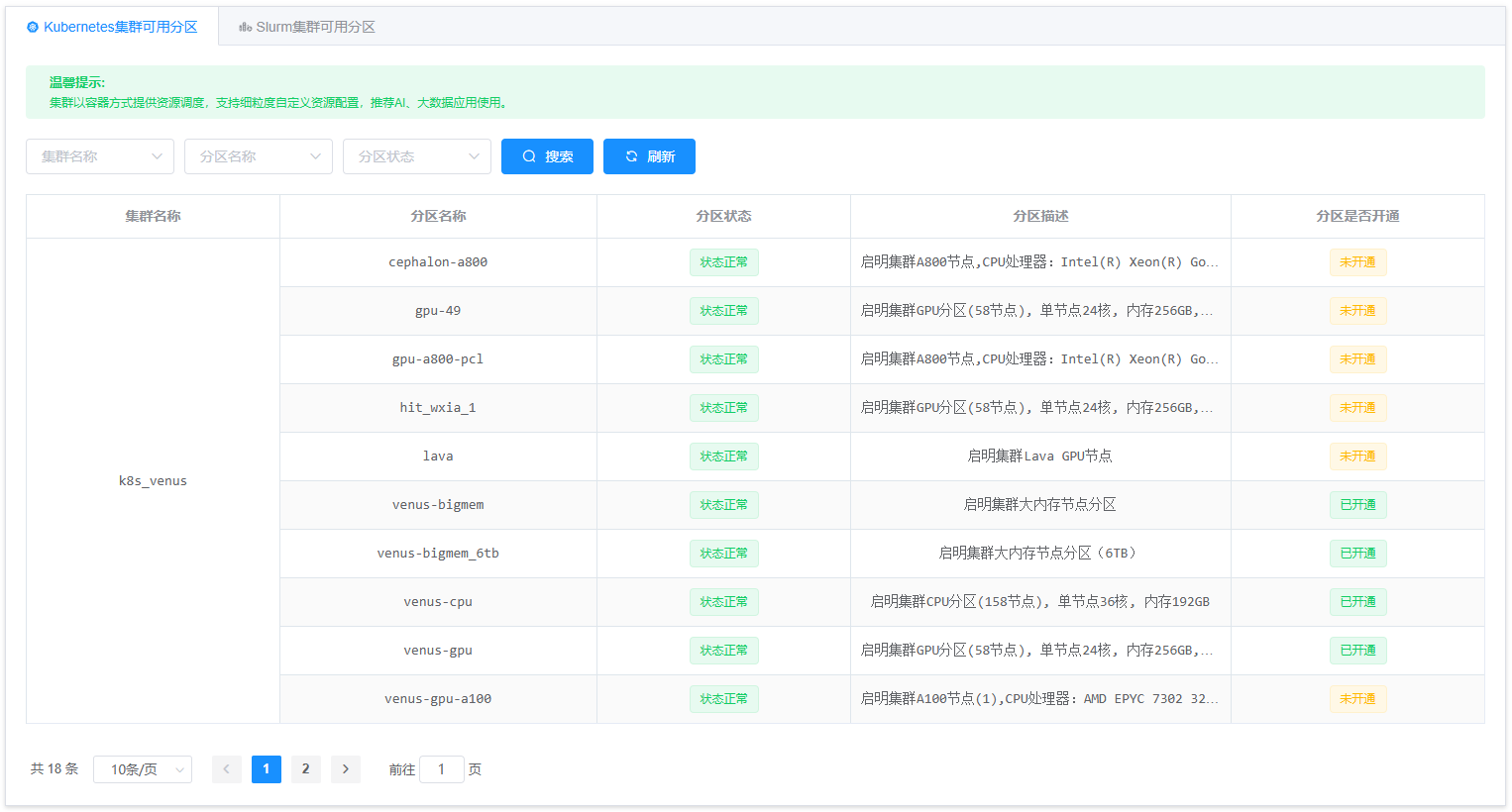Select partition venus-bigmem_6tb

click(438, 554)
